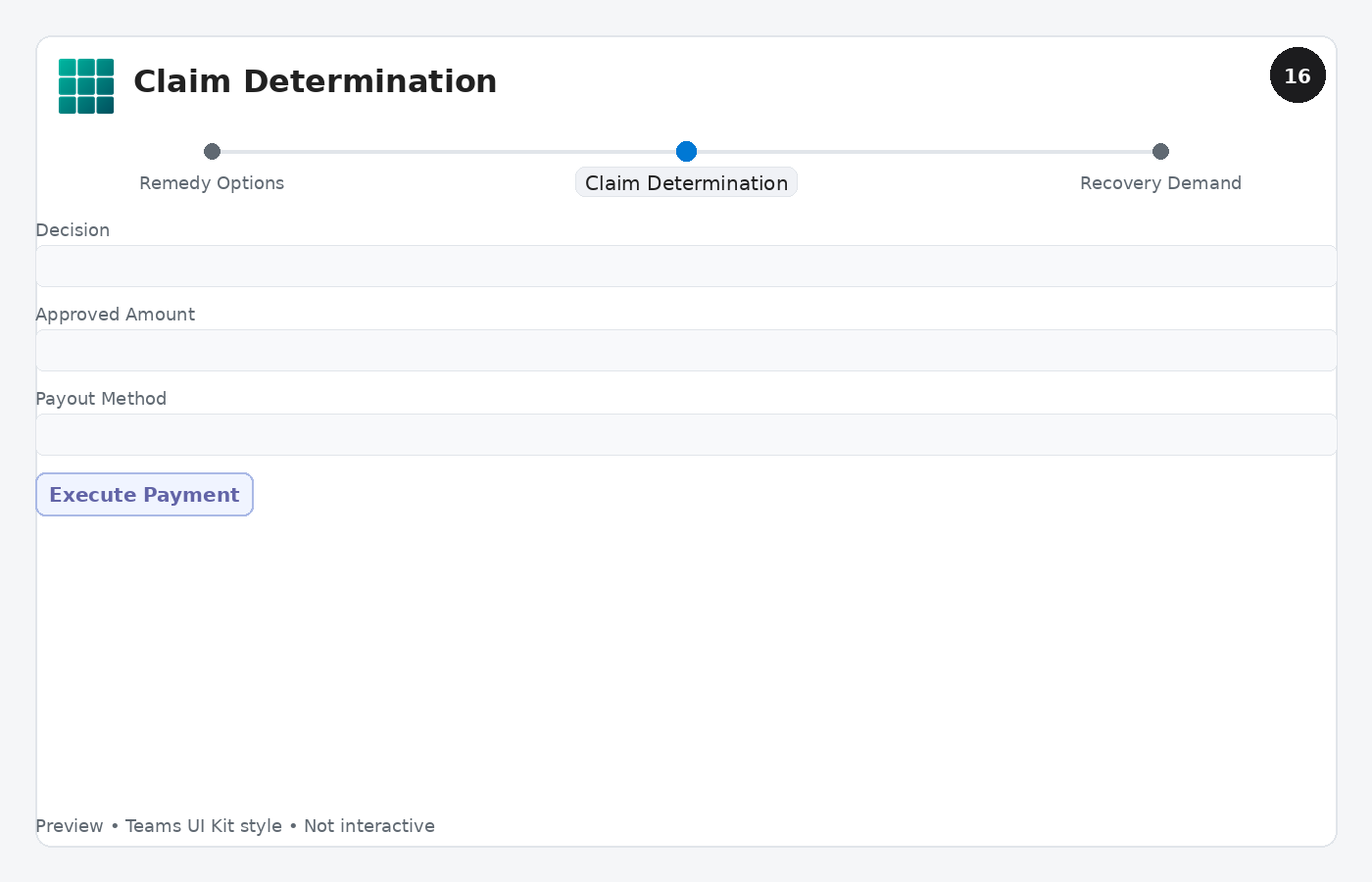The width and height of the screenshot is (1372, 882).
Task: Click the Remedy Options step dot
Action: [212, 151]
